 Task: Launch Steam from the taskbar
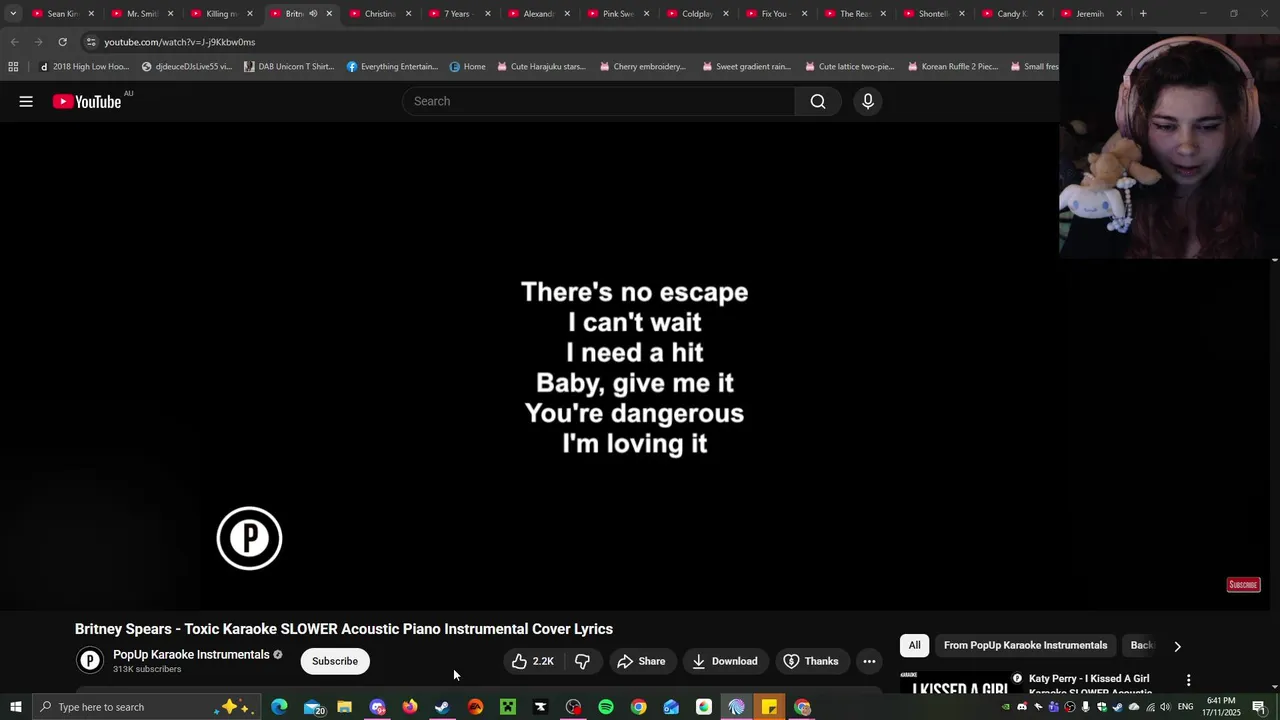click(x=442, y=707)
